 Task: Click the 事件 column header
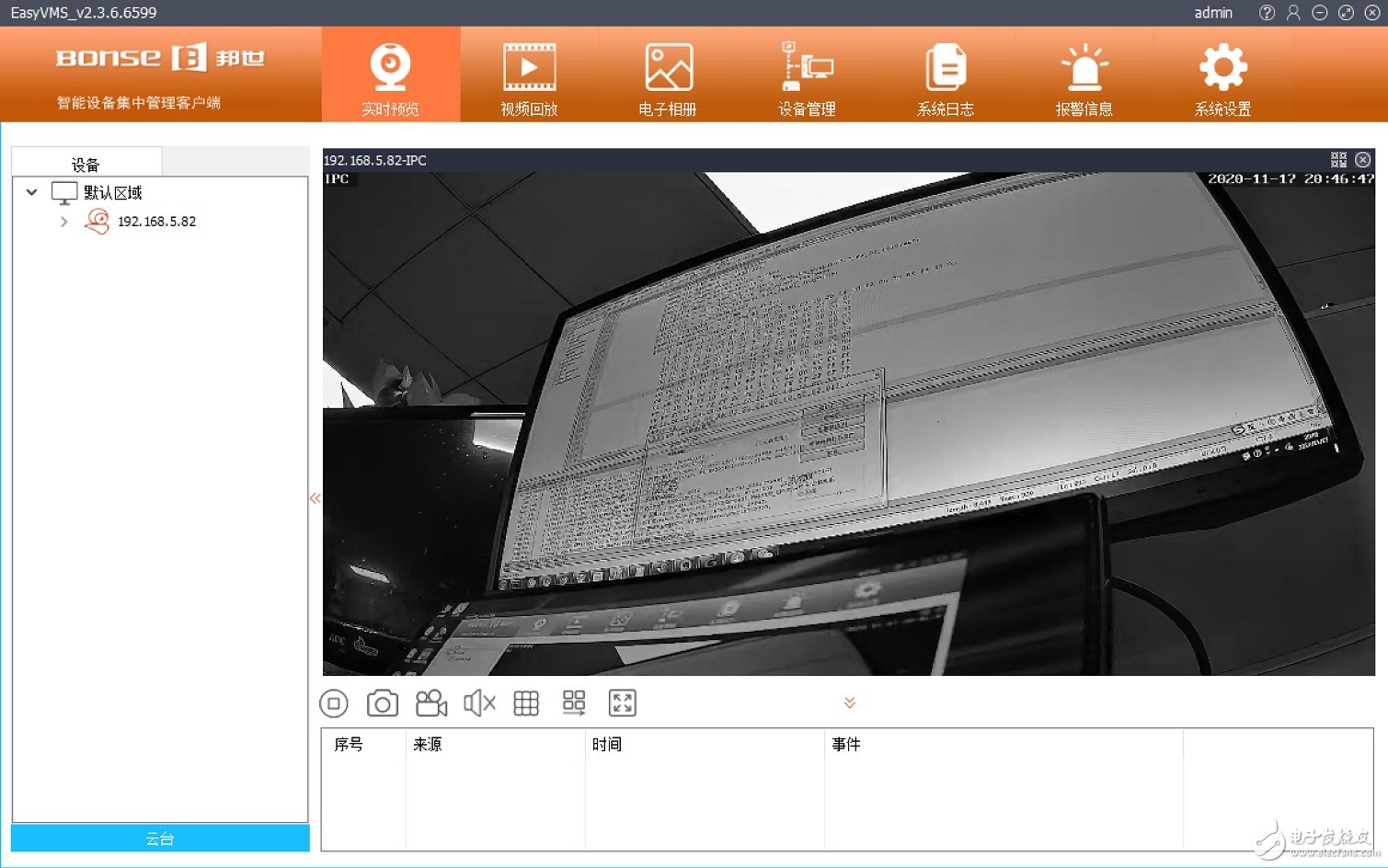pos(846,744)
